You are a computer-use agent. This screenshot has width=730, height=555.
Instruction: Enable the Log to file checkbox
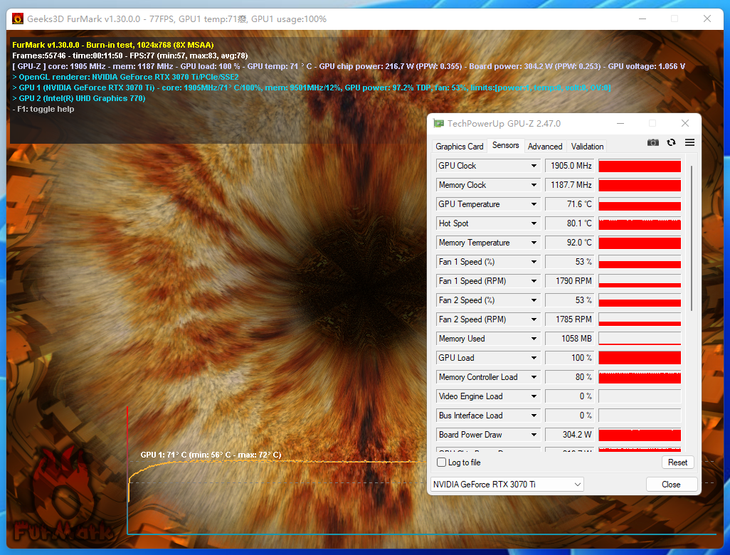442,463
